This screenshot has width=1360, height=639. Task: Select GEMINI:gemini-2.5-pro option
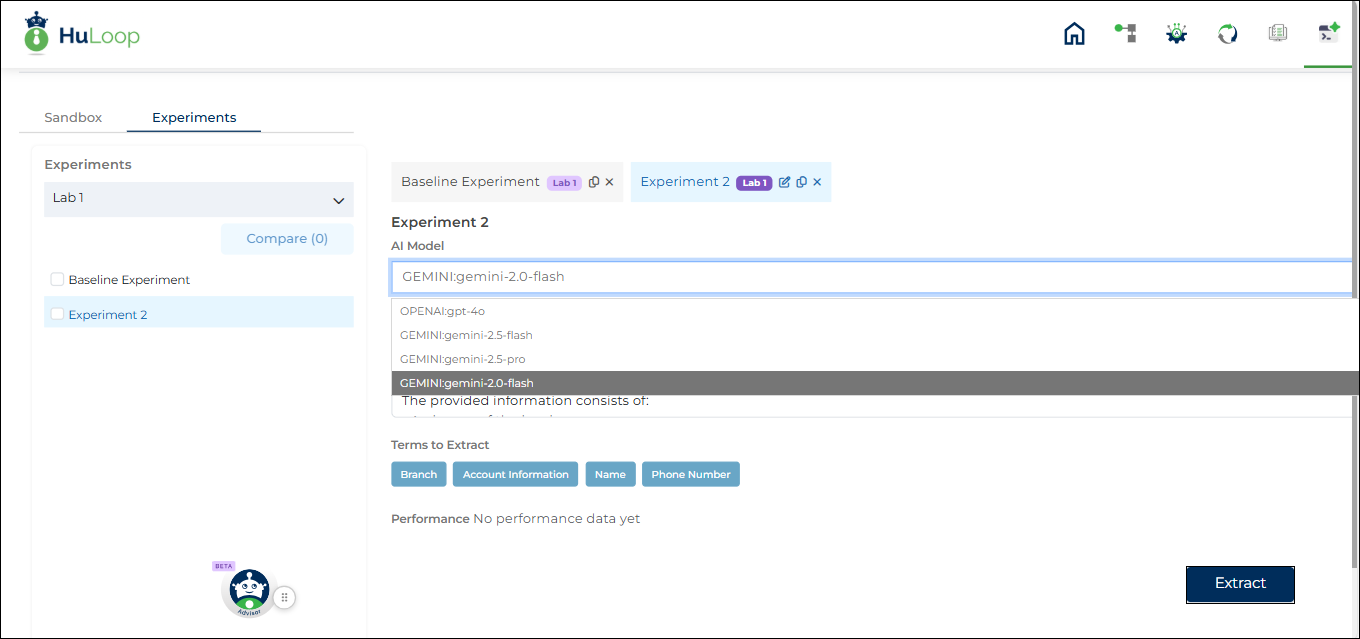click(462, 359)
